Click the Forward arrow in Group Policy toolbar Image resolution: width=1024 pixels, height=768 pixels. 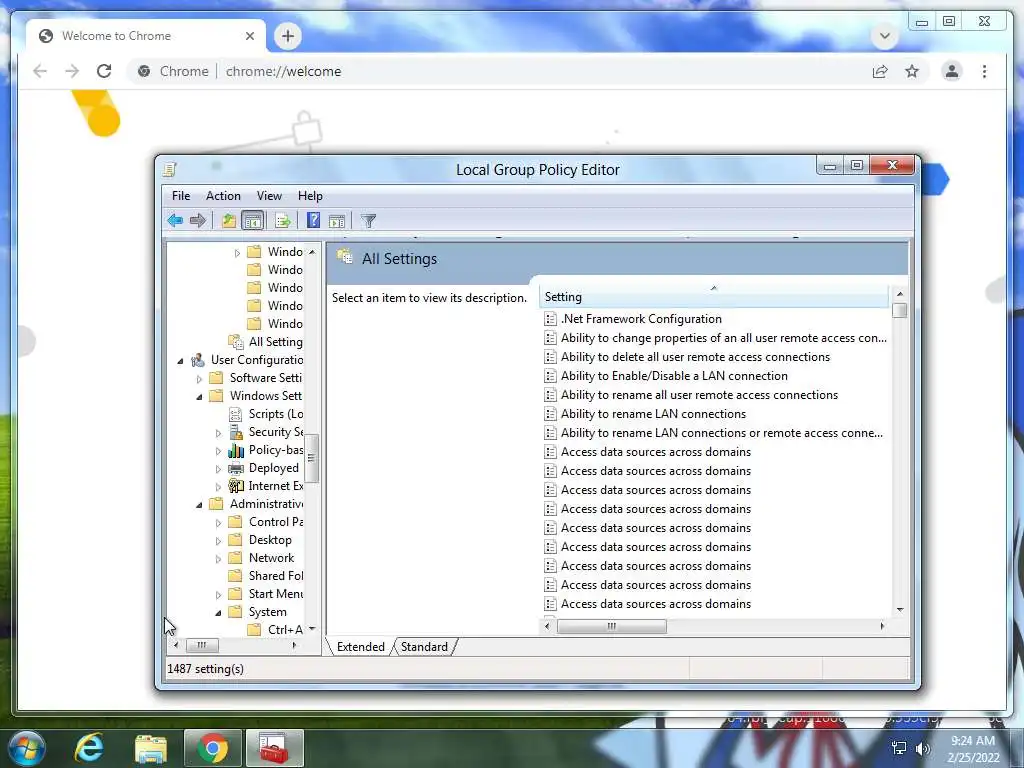point(198,221)
